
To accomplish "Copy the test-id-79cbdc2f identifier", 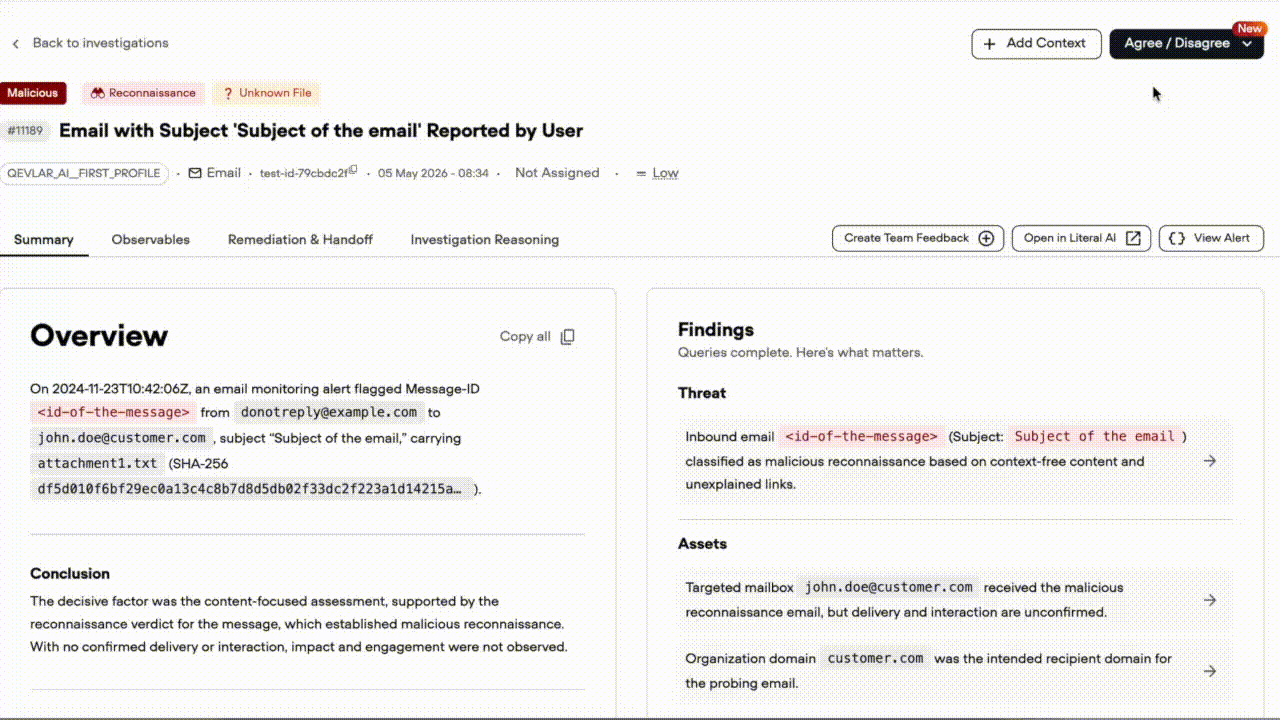I will pos(353,171).
